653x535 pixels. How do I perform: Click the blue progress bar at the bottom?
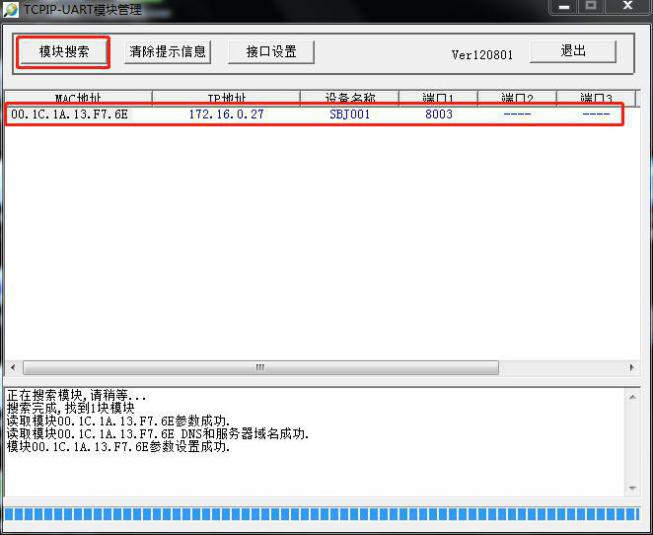pyautogui.click(x=322, y=514)
